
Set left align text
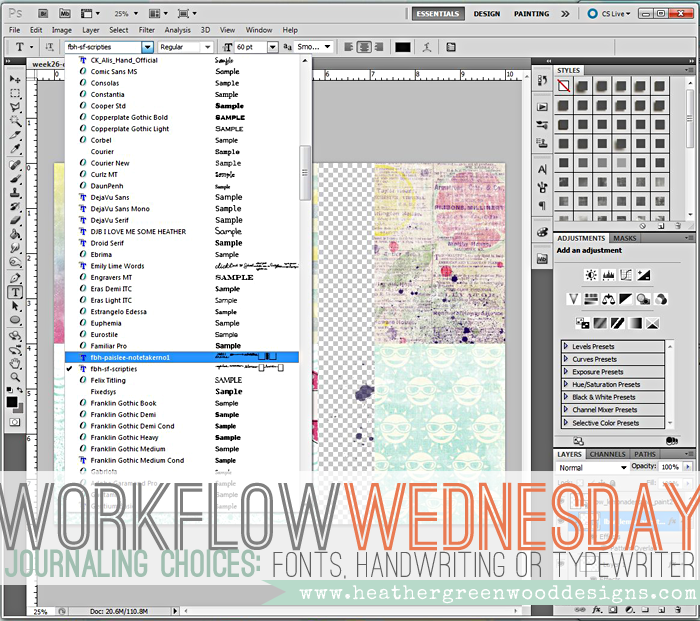(x=349, y=47)
